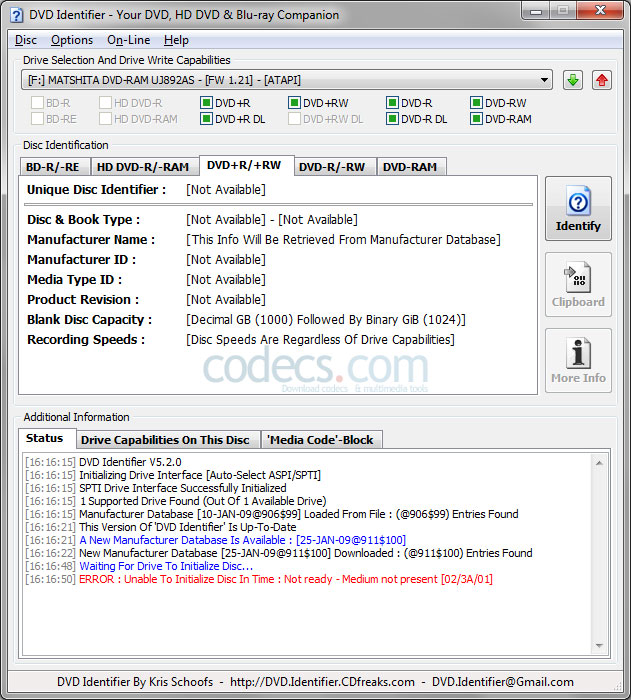The height and width of the screenshot is (700, 631).
Task: Click the Blank Disc Capacity value
Action: tap(326, 320)
